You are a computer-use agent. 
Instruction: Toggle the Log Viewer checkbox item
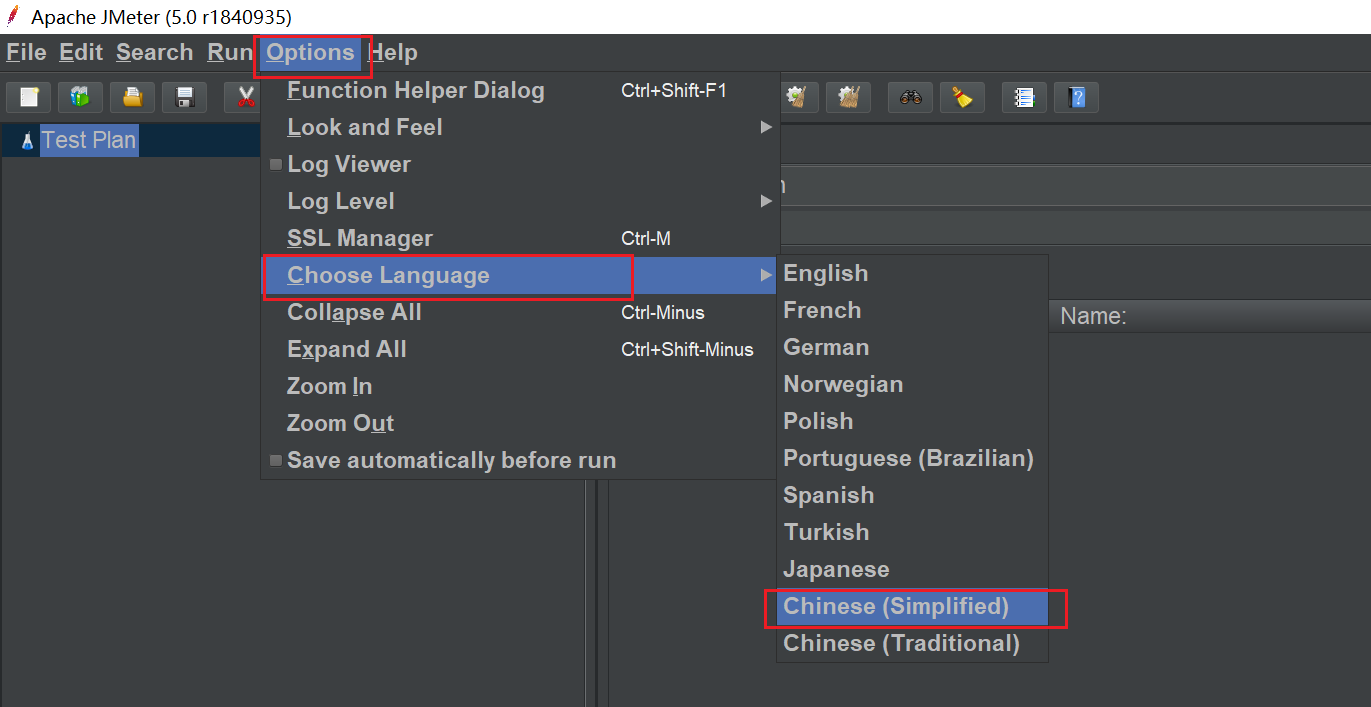(519, 164)
